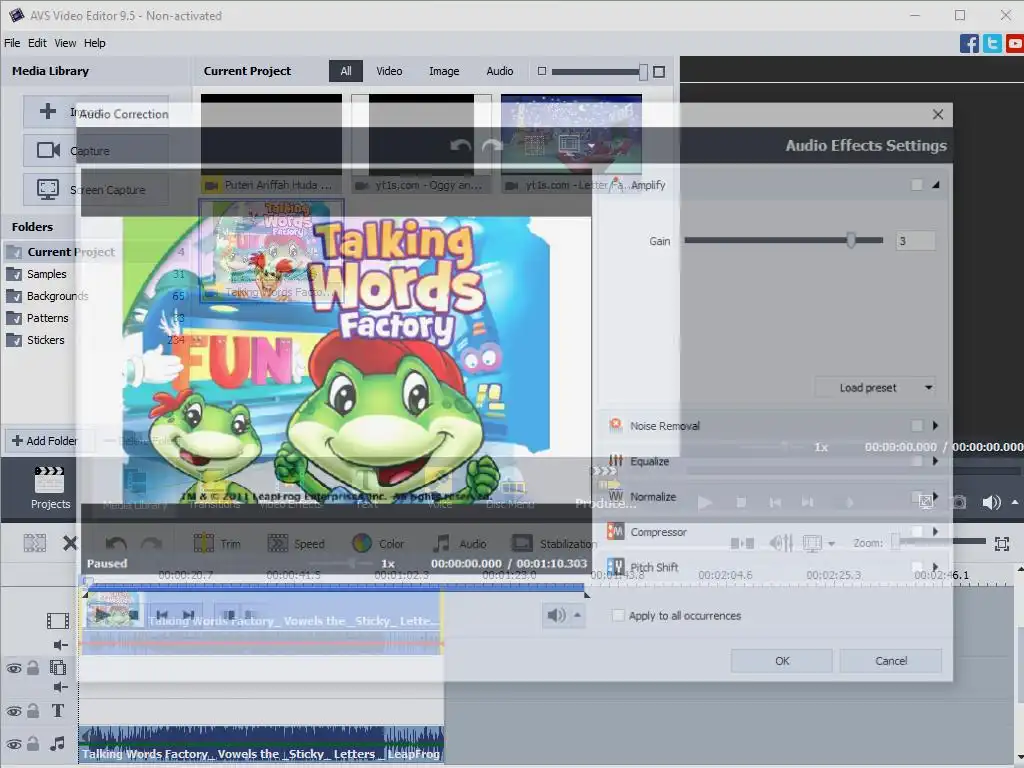The width and height of the screenshot is (1024, 768).
Task: Open the Load preset dropdown
Action: (x=875, y=387)
